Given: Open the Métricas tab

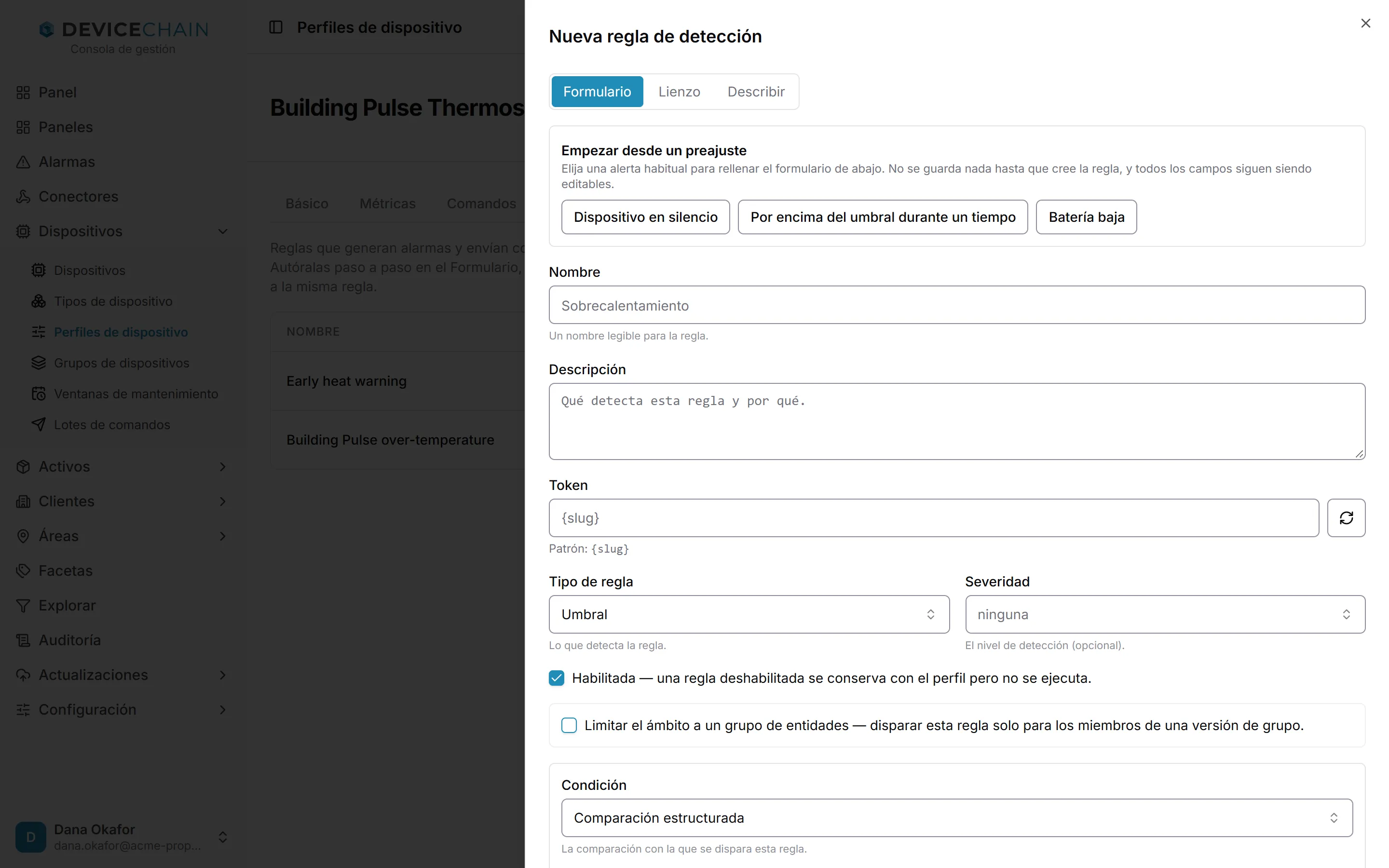Looking at the screenshot, I should pyautogui.click(x=387, y=204).
